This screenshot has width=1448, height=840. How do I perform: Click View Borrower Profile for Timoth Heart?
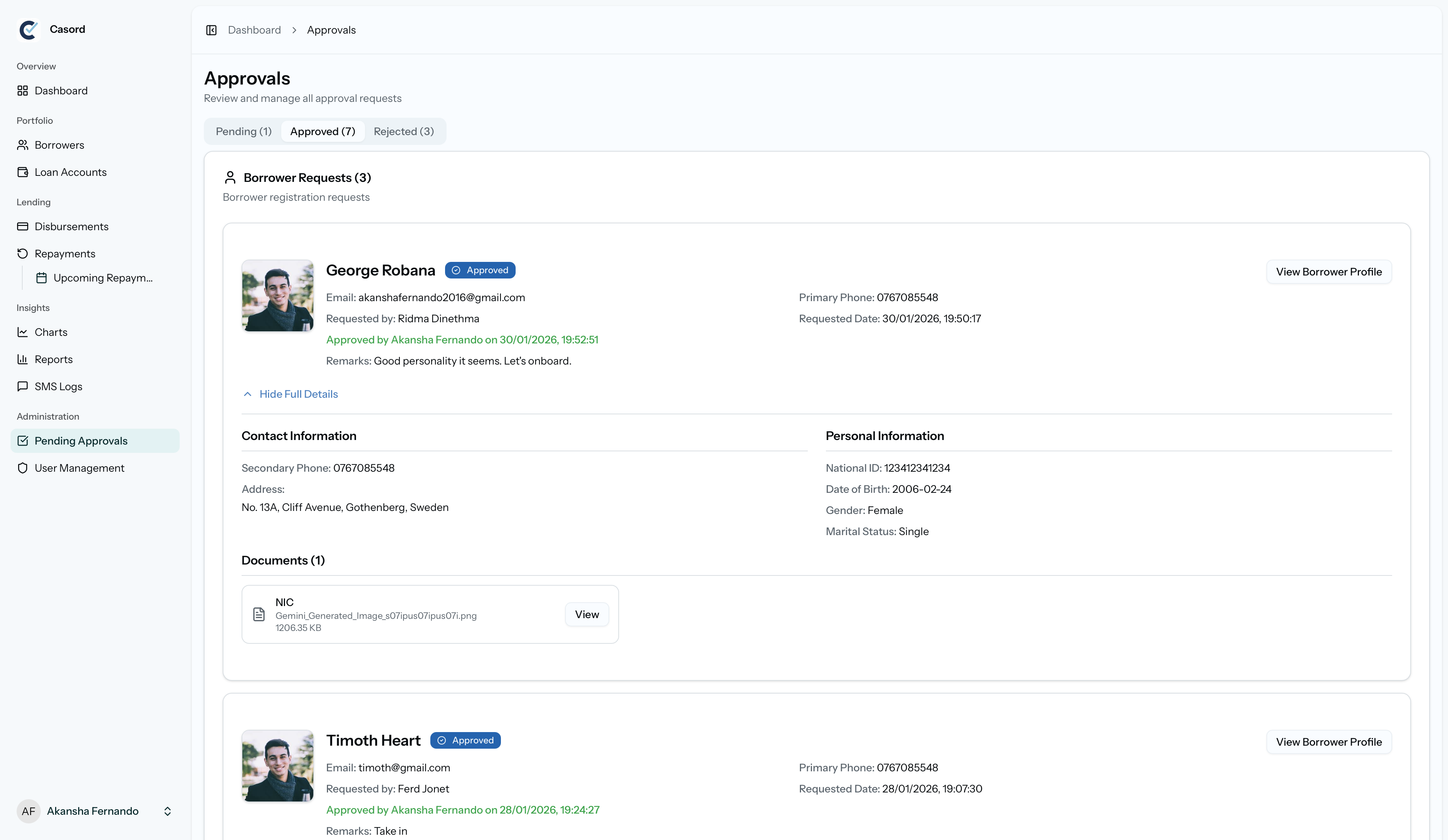[x=1328, y=742]
